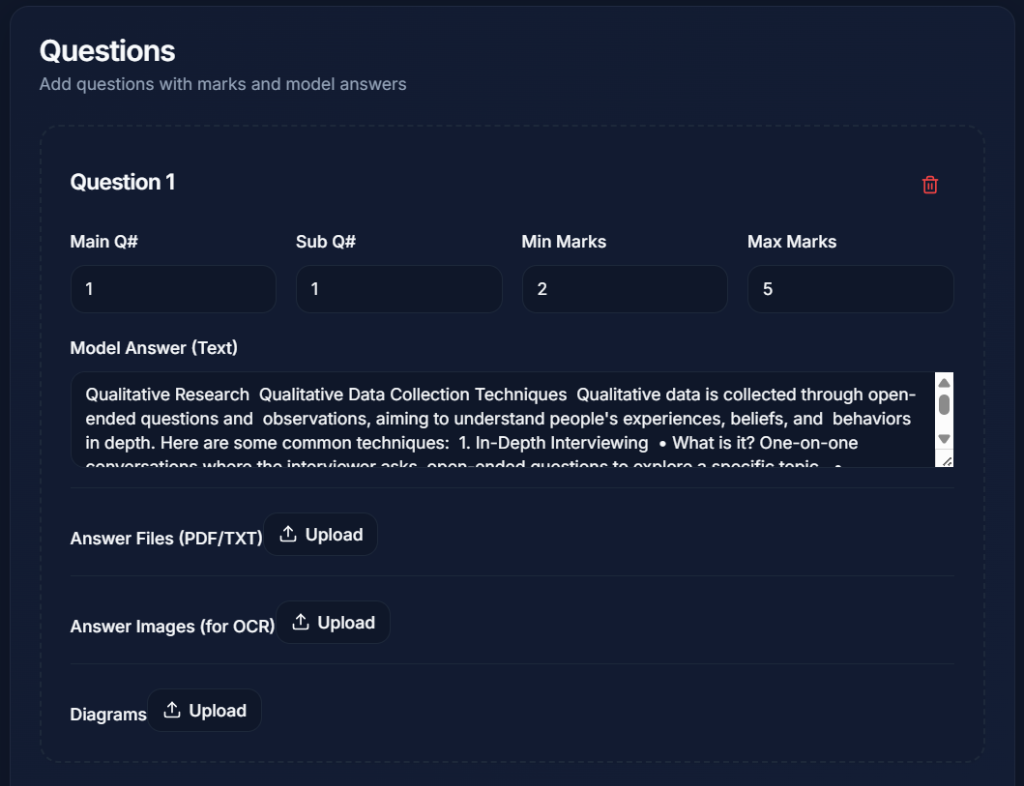1024x786 pixels.
Task: Click the Model Answer scrollbar up arrow
Action: tap(944, 383)
